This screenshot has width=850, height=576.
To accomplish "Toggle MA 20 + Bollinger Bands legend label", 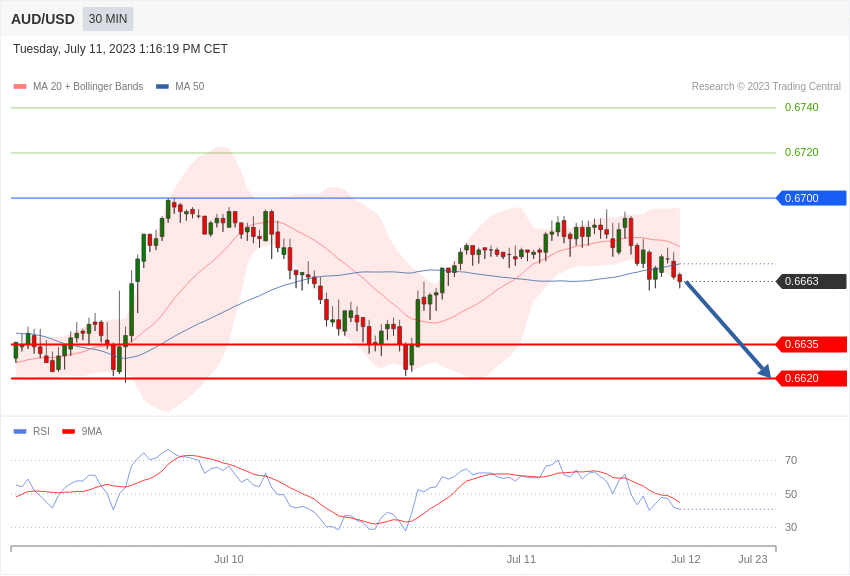I will coord(88,86).
